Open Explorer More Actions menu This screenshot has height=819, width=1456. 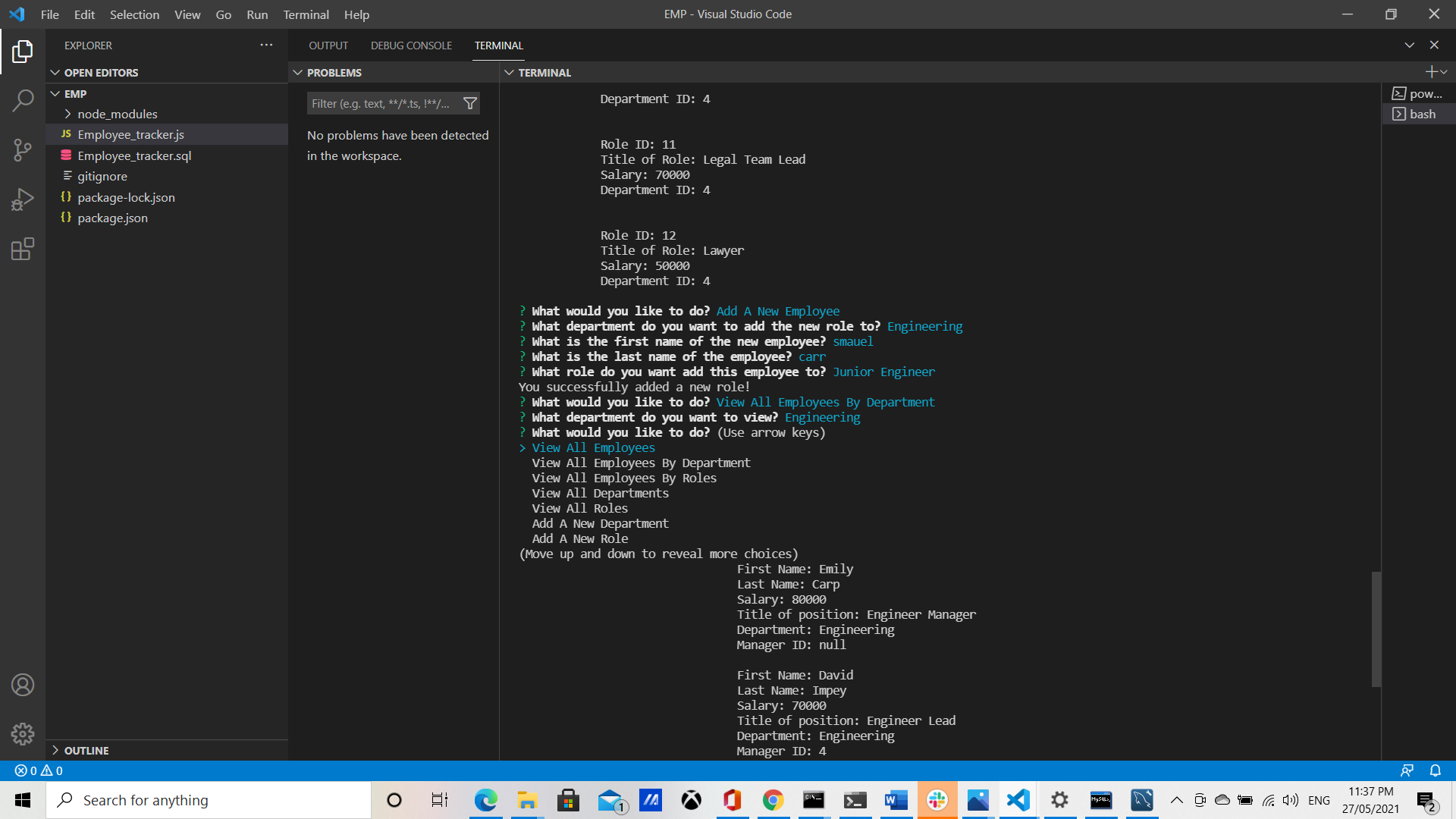266,45
